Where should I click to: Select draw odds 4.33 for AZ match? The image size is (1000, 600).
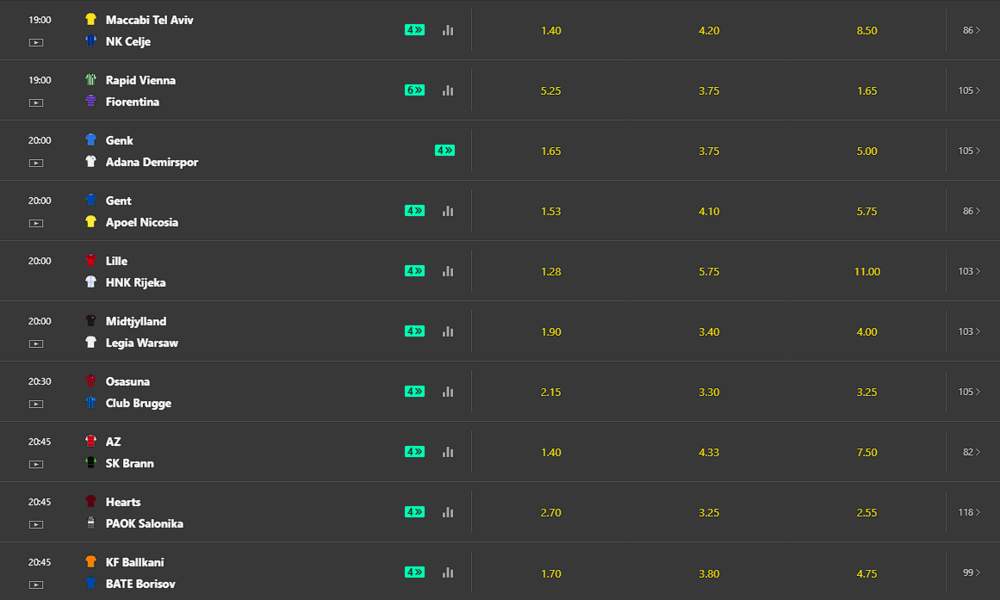click(709, 452)
